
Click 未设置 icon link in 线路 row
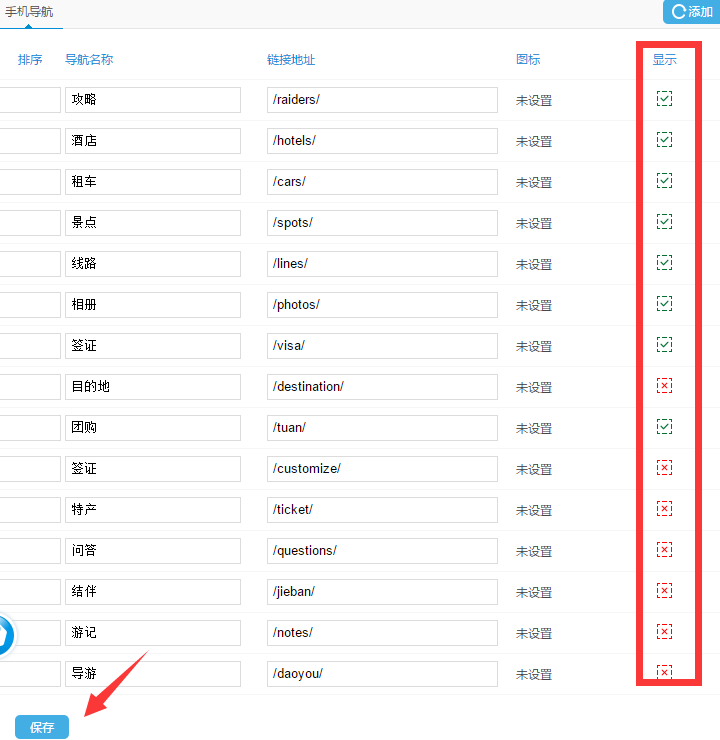pos(534,264)
